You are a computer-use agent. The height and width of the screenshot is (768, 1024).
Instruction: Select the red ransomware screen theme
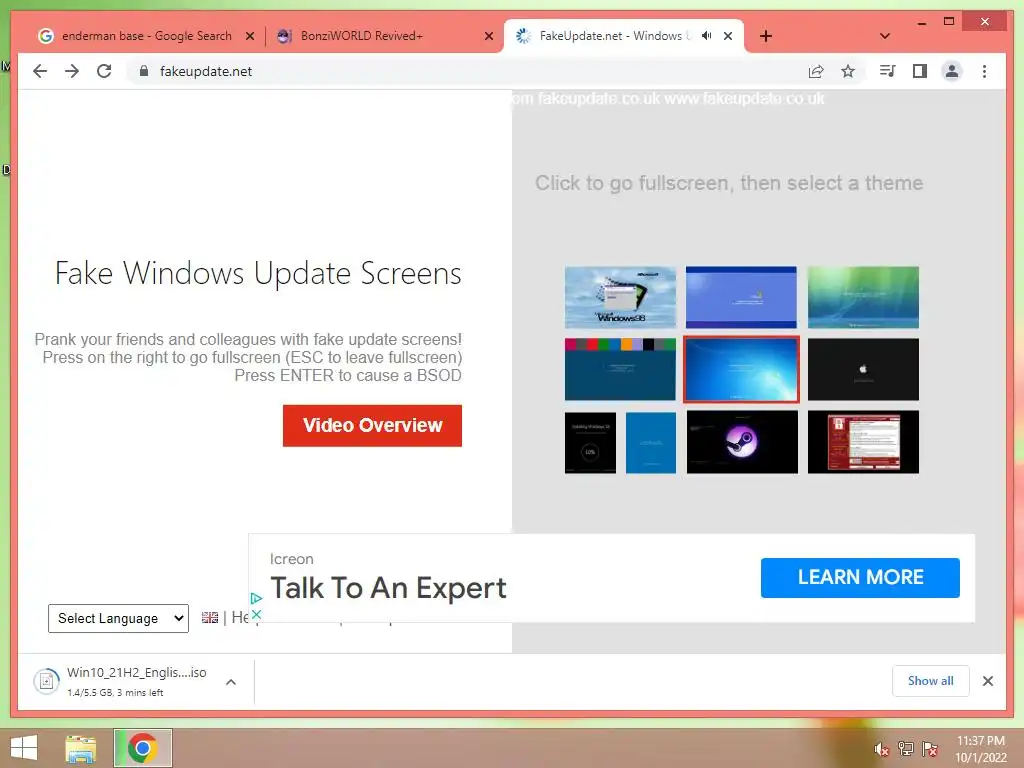(863, 442)
